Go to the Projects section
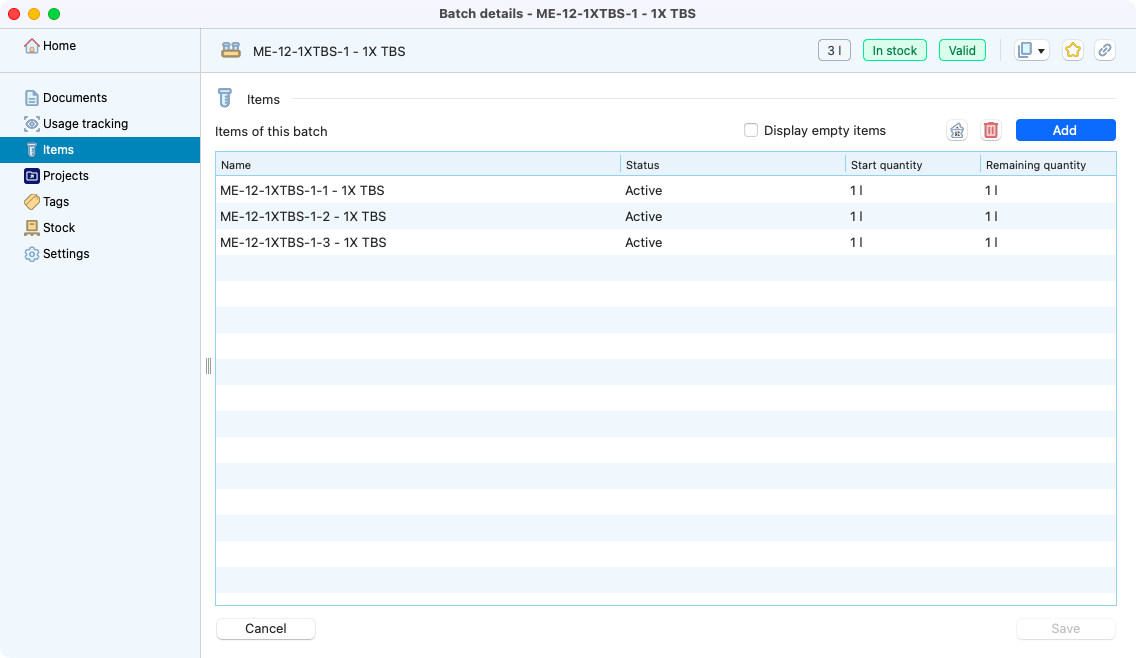1136x658 pixels. (x=65, y=176)
